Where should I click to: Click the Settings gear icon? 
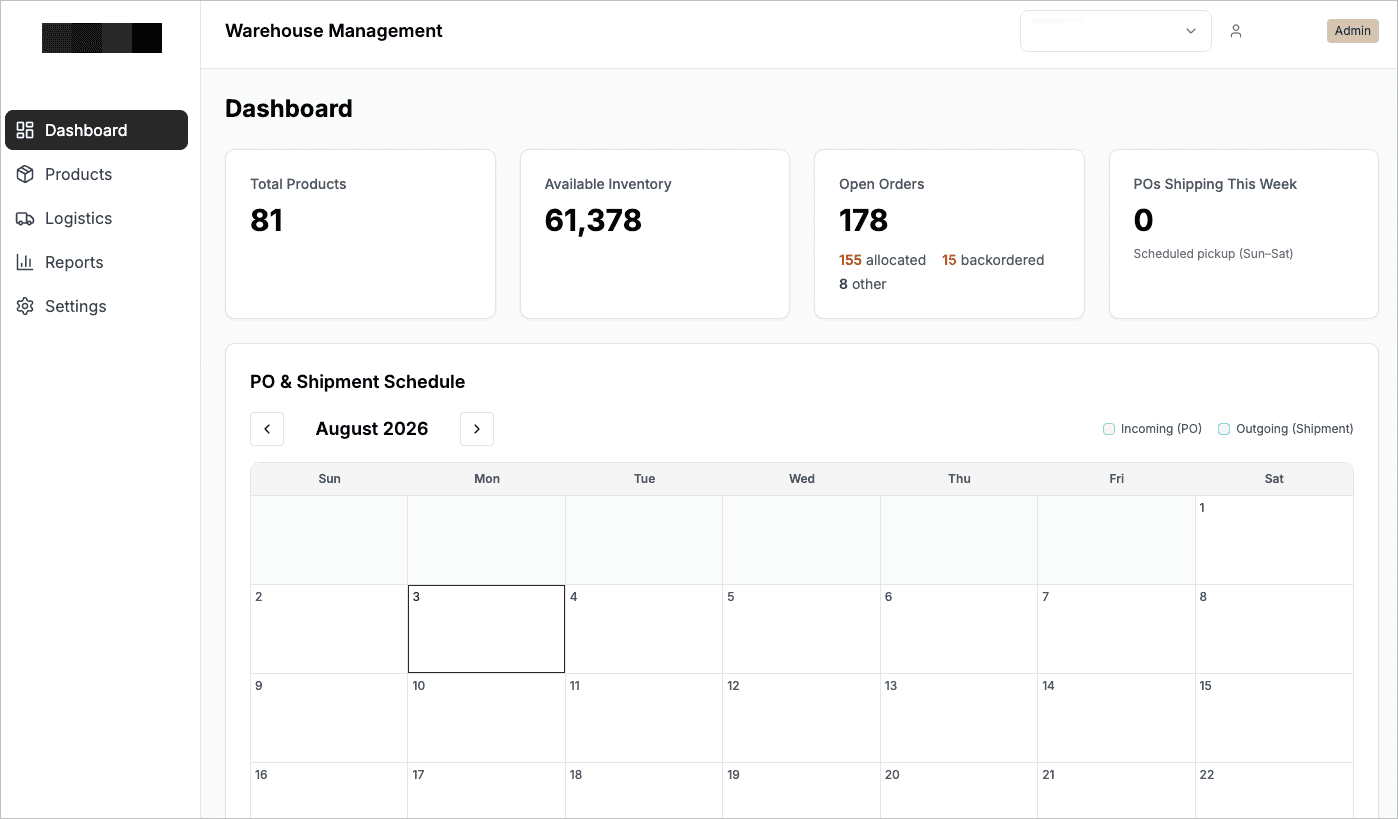coord(26,306)
